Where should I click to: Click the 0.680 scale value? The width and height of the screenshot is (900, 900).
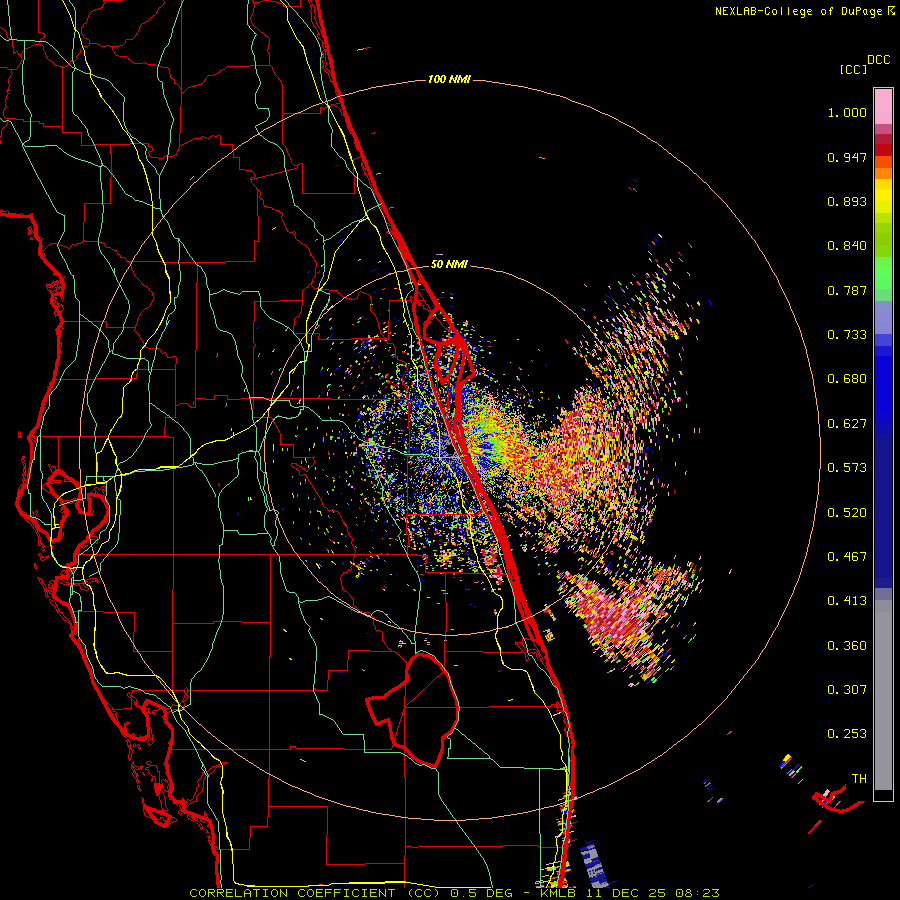847,379
